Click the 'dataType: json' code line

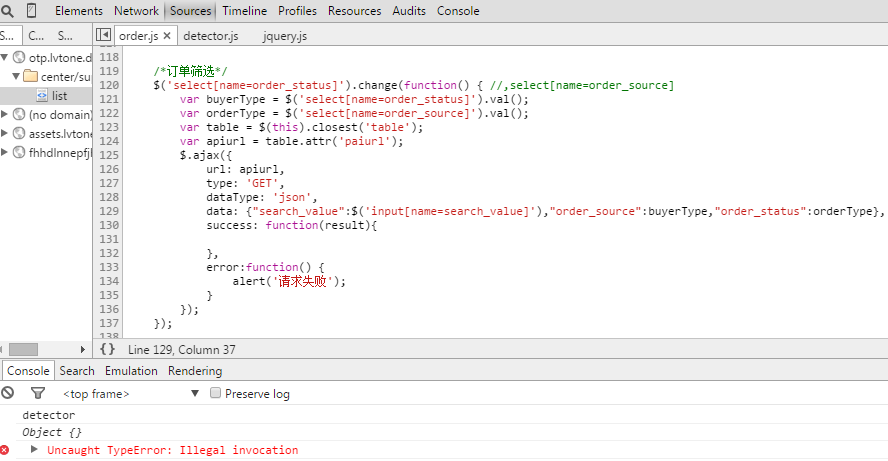point(262,197)
